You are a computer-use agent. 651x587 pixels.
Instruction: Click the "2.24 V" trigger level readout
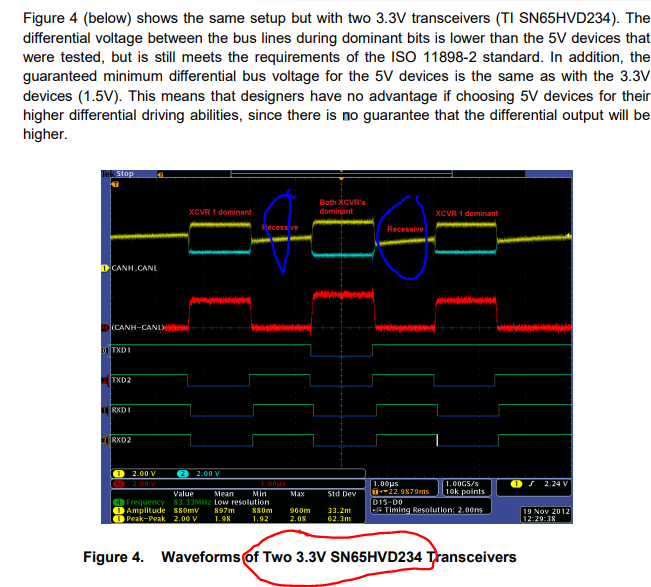pyautogui.click(x=556, y=484)
